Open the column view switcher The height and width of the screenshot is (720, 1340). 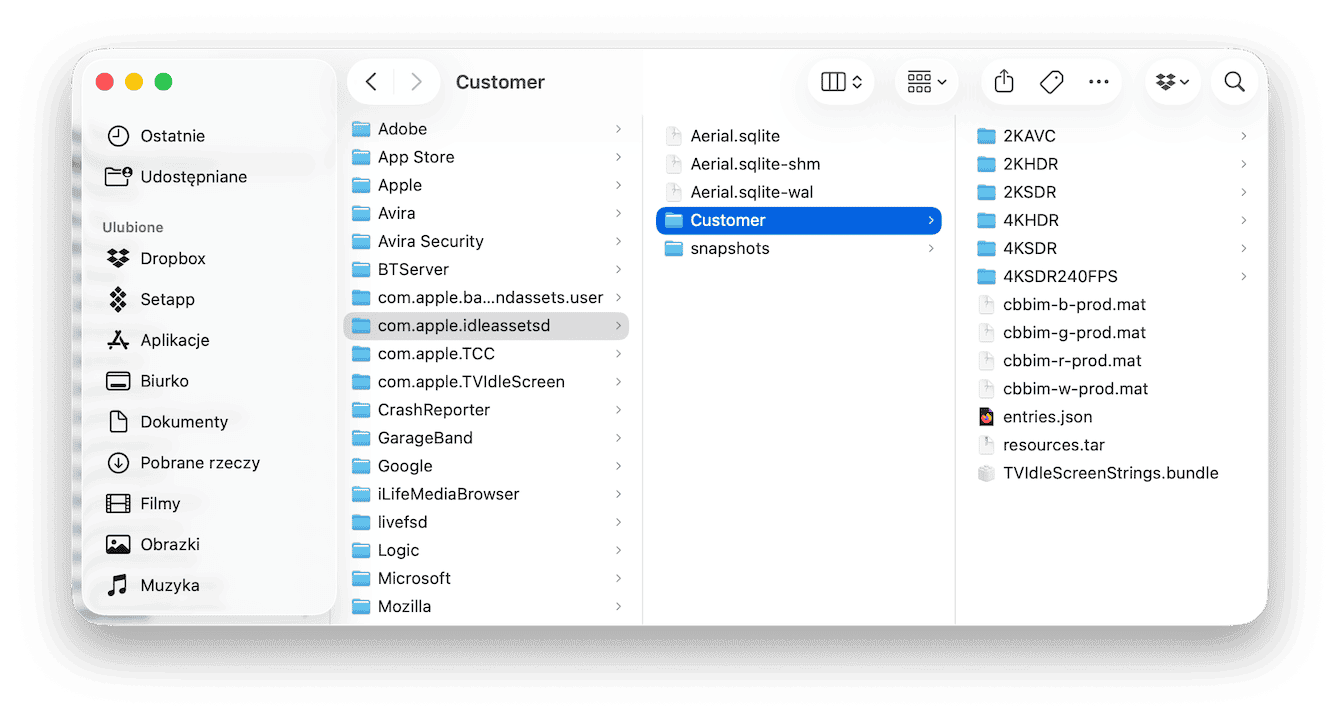(841, 82)
